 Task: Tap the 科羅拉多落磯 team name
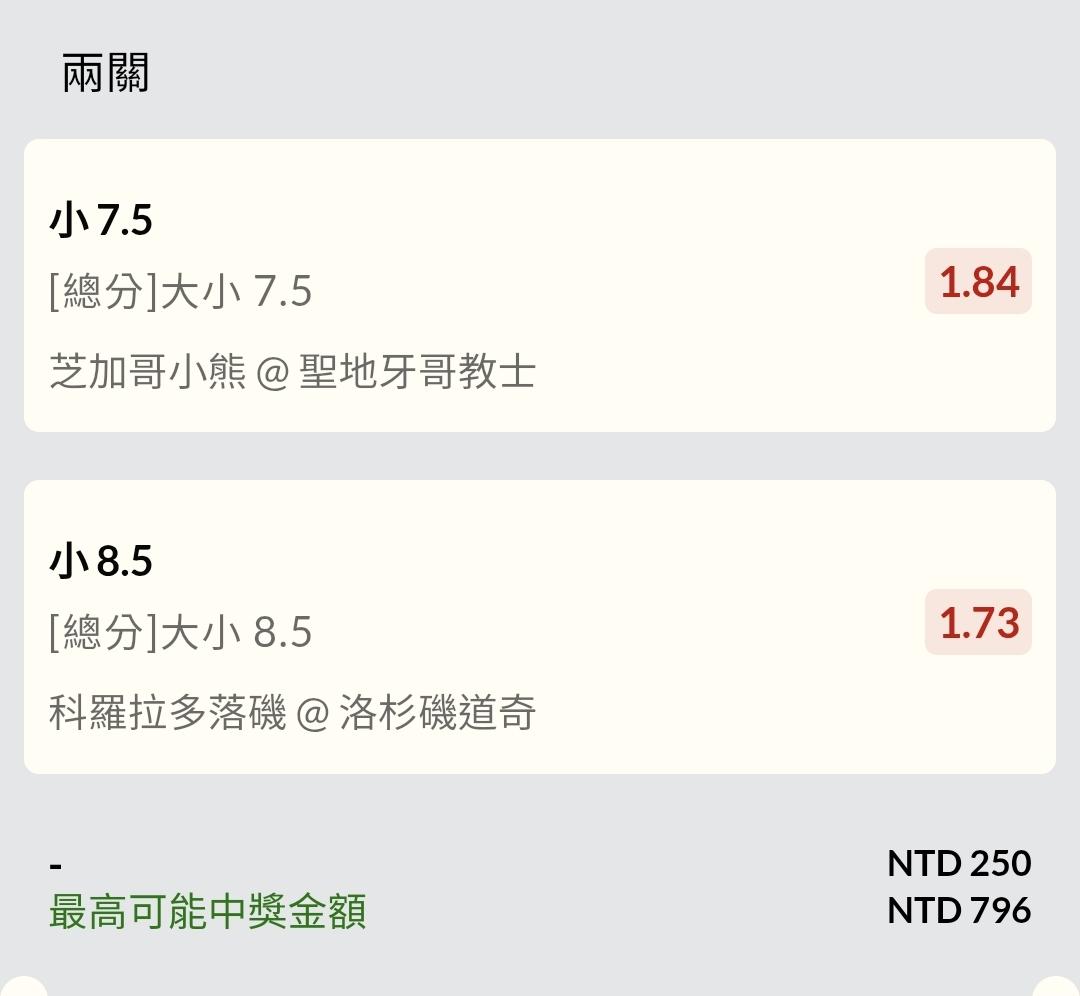pyautogui.click(x=167, y=713)
